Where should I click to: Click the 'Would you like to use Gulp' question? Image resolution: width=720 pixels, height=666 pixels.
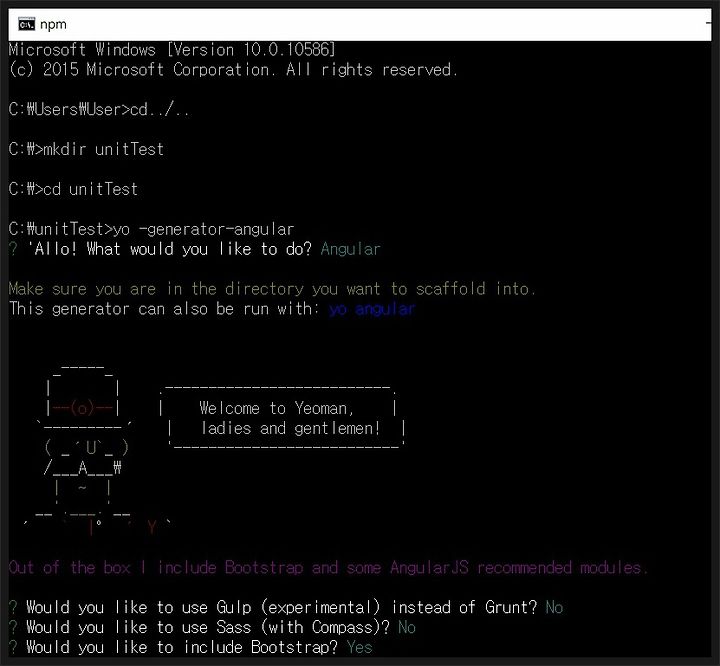281,608
